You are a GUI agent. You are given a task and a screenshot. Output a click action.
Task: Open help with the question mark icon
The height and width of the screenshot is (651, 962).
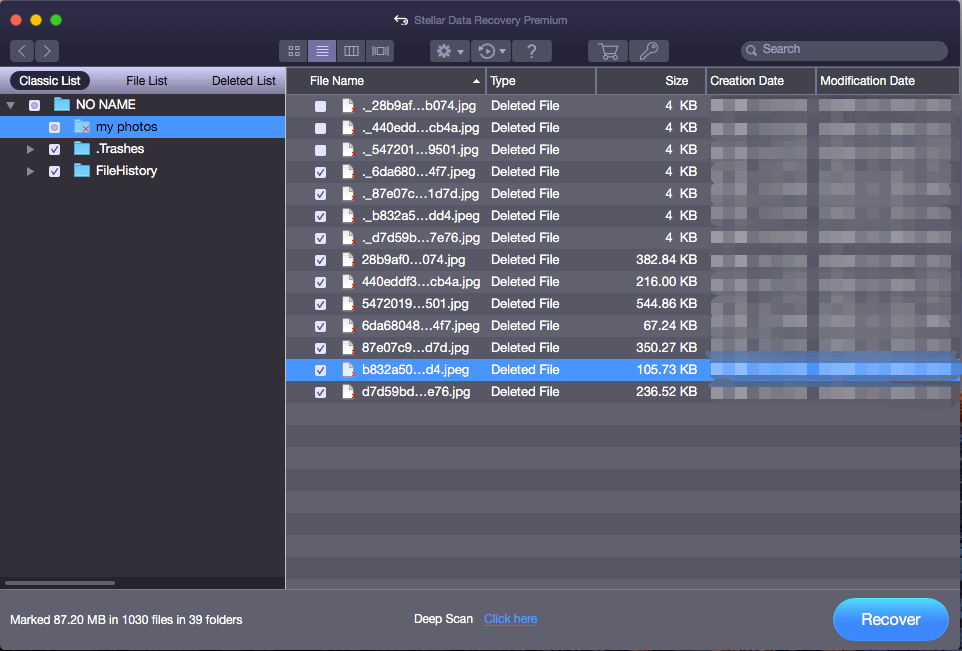coord(532,51)
